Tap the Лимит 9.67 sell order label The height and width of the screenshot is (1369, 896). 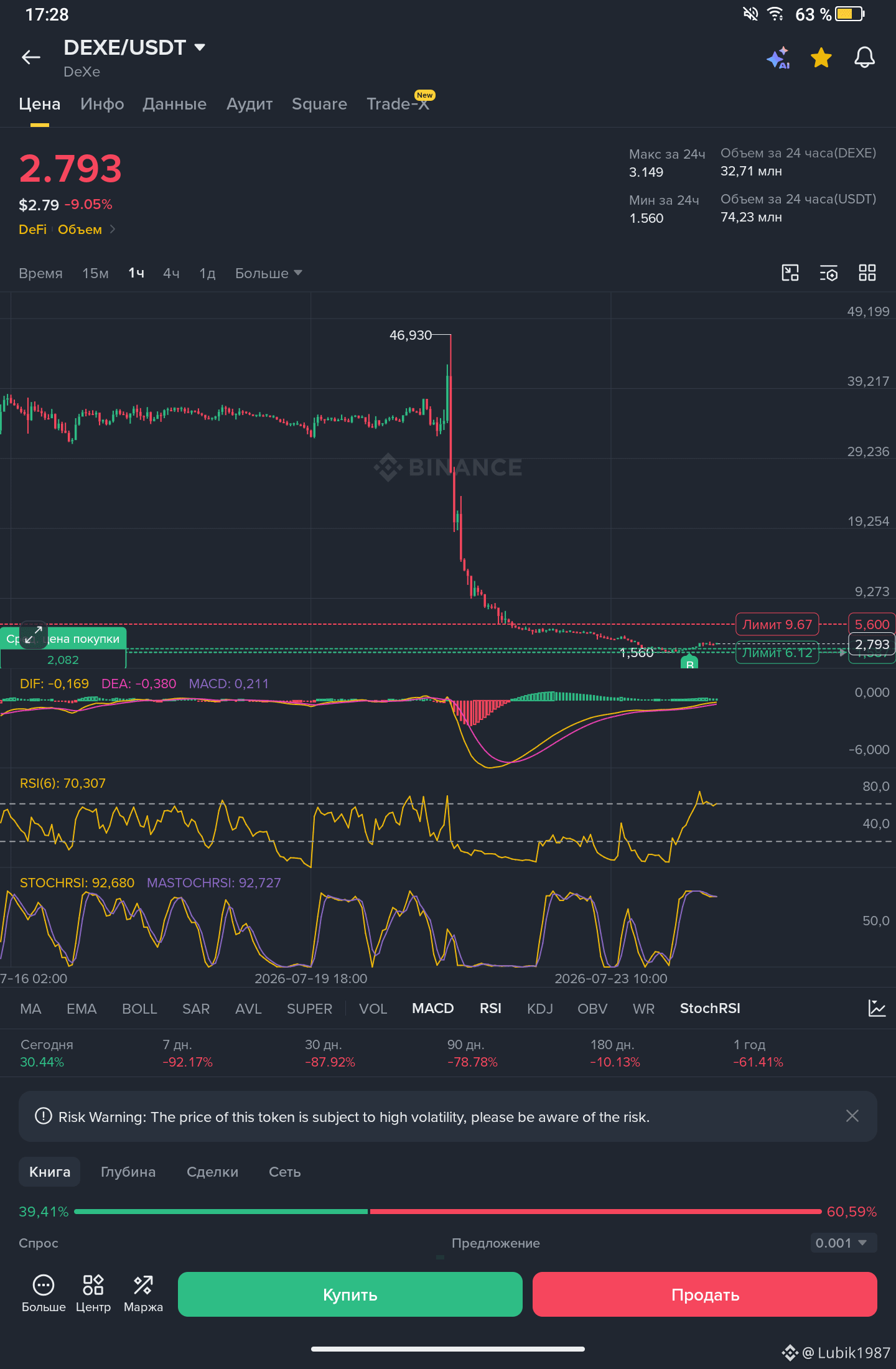point(777,624)
